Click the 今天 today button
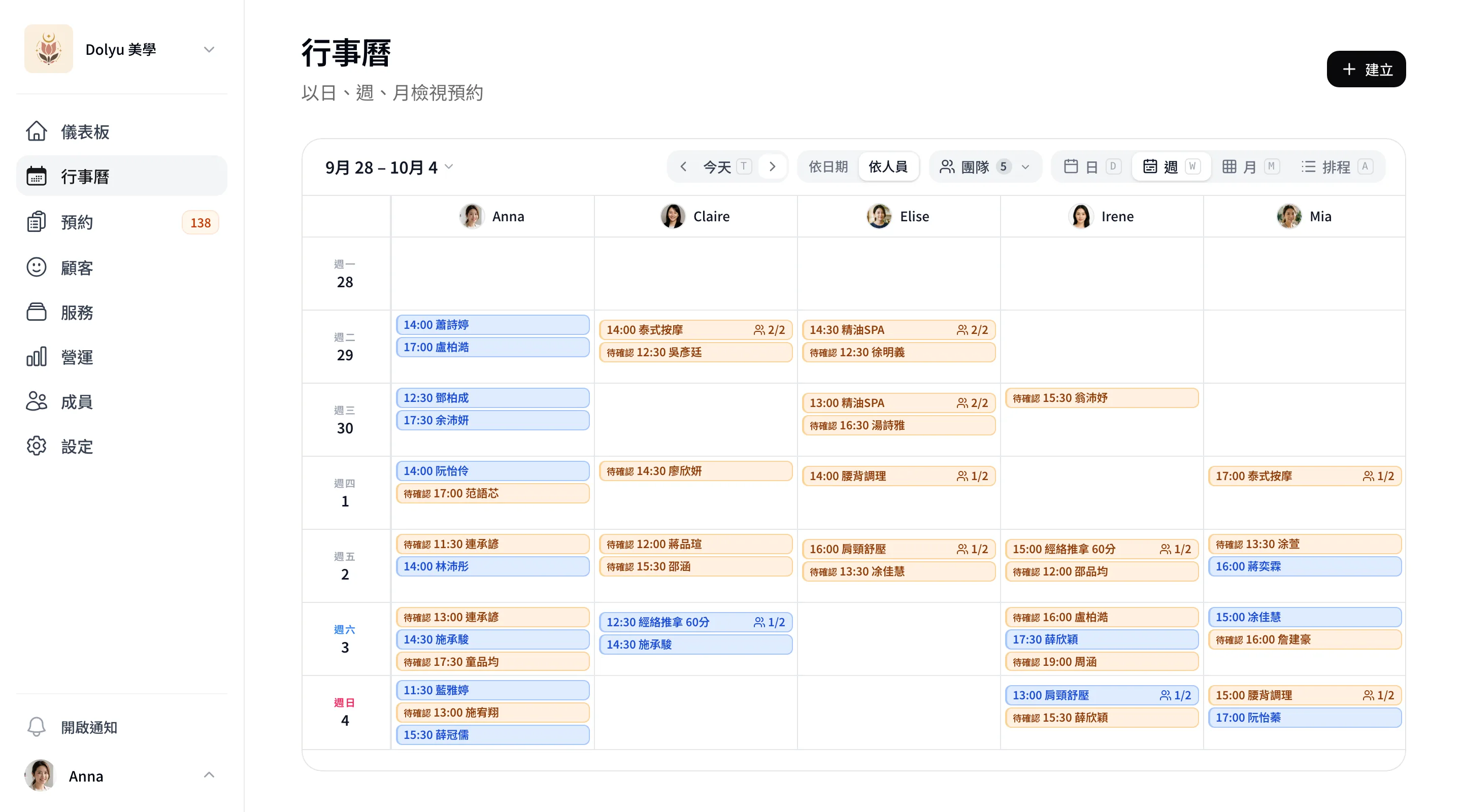Viewport: 1462px width, 812px height. (x=727, y=167)
